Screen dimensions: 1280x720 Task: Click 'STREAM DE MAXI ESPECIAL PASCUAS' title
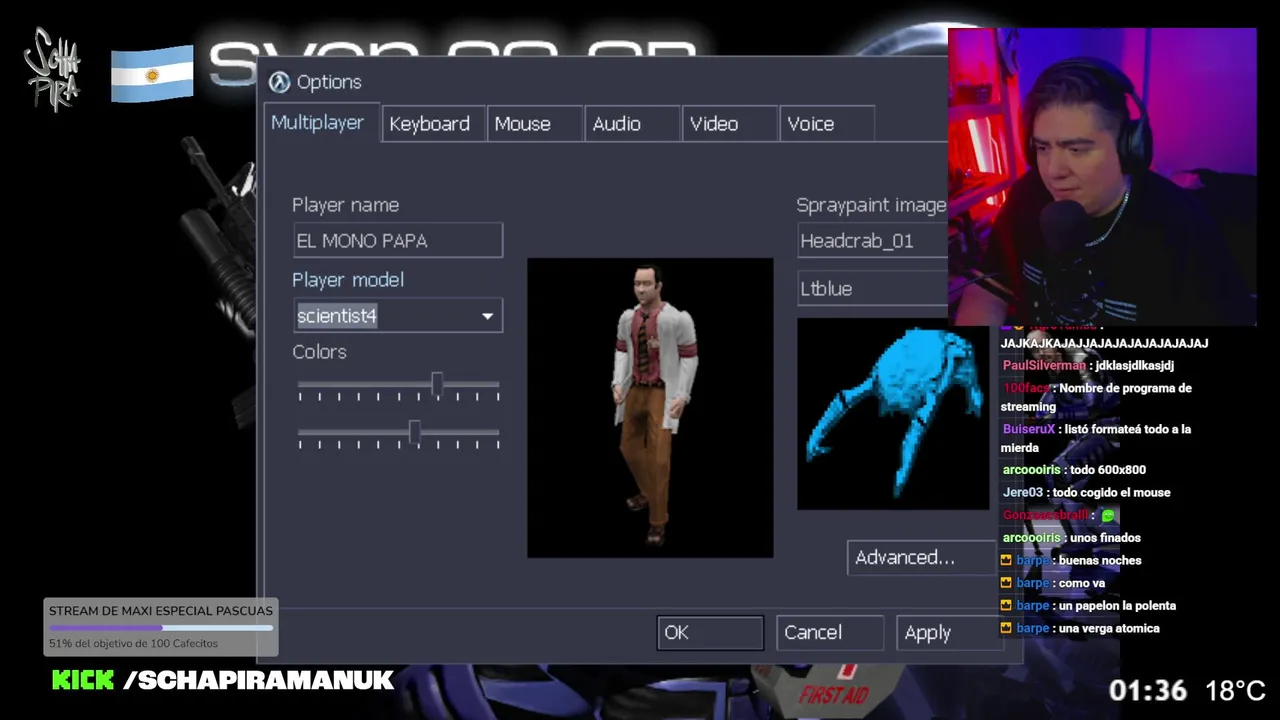(x=161, y=611)
